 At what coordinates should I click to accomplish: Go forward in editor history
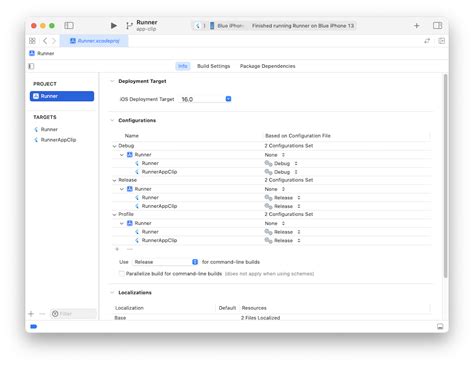54,41
